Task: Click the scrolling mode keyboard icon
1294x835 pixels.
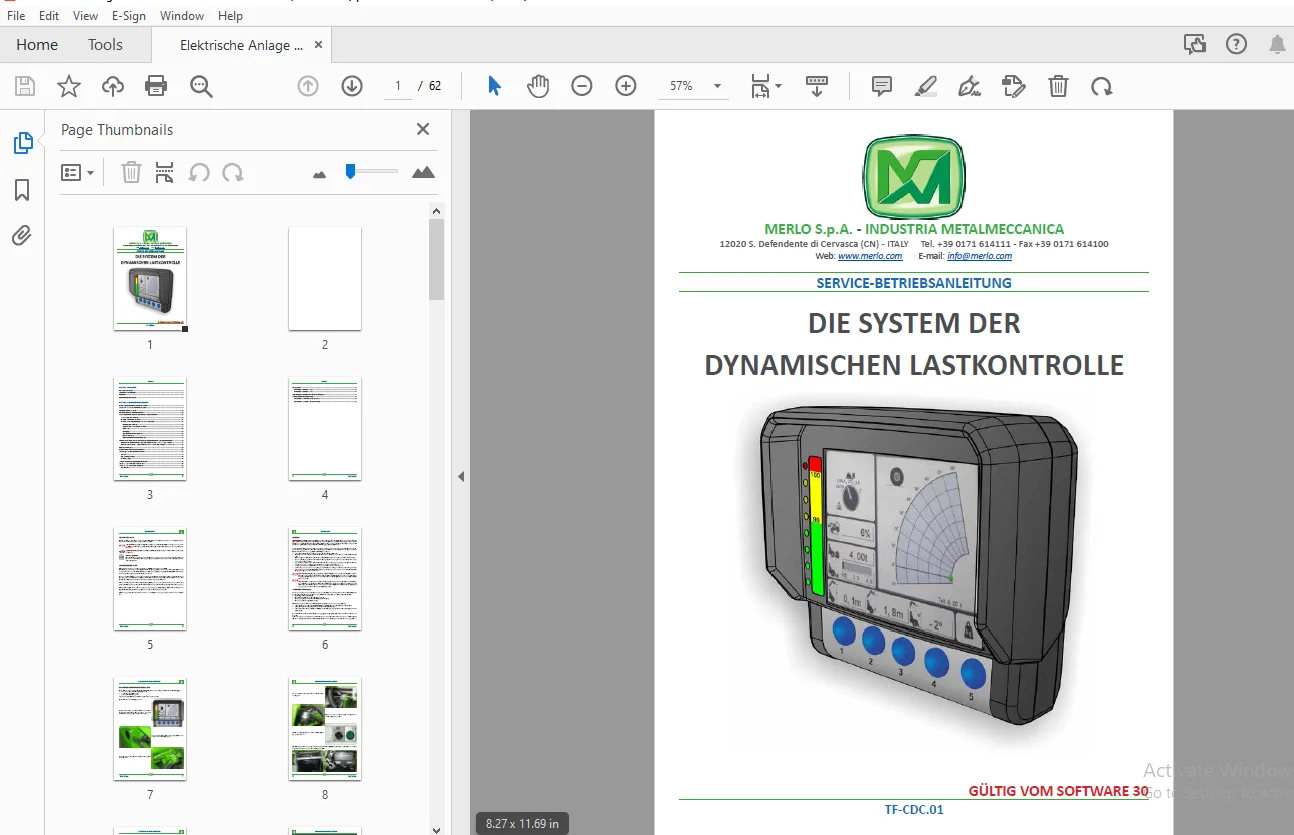Action: [817, 86]
